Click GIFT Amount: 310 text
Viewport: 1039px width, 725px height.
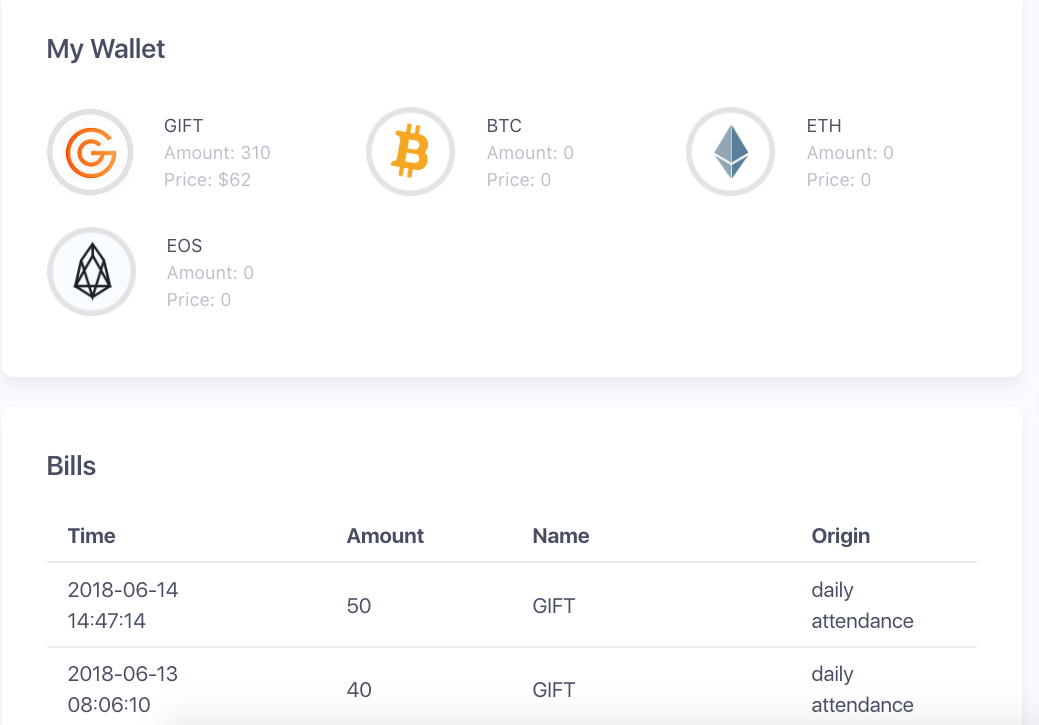coord(217,153)
